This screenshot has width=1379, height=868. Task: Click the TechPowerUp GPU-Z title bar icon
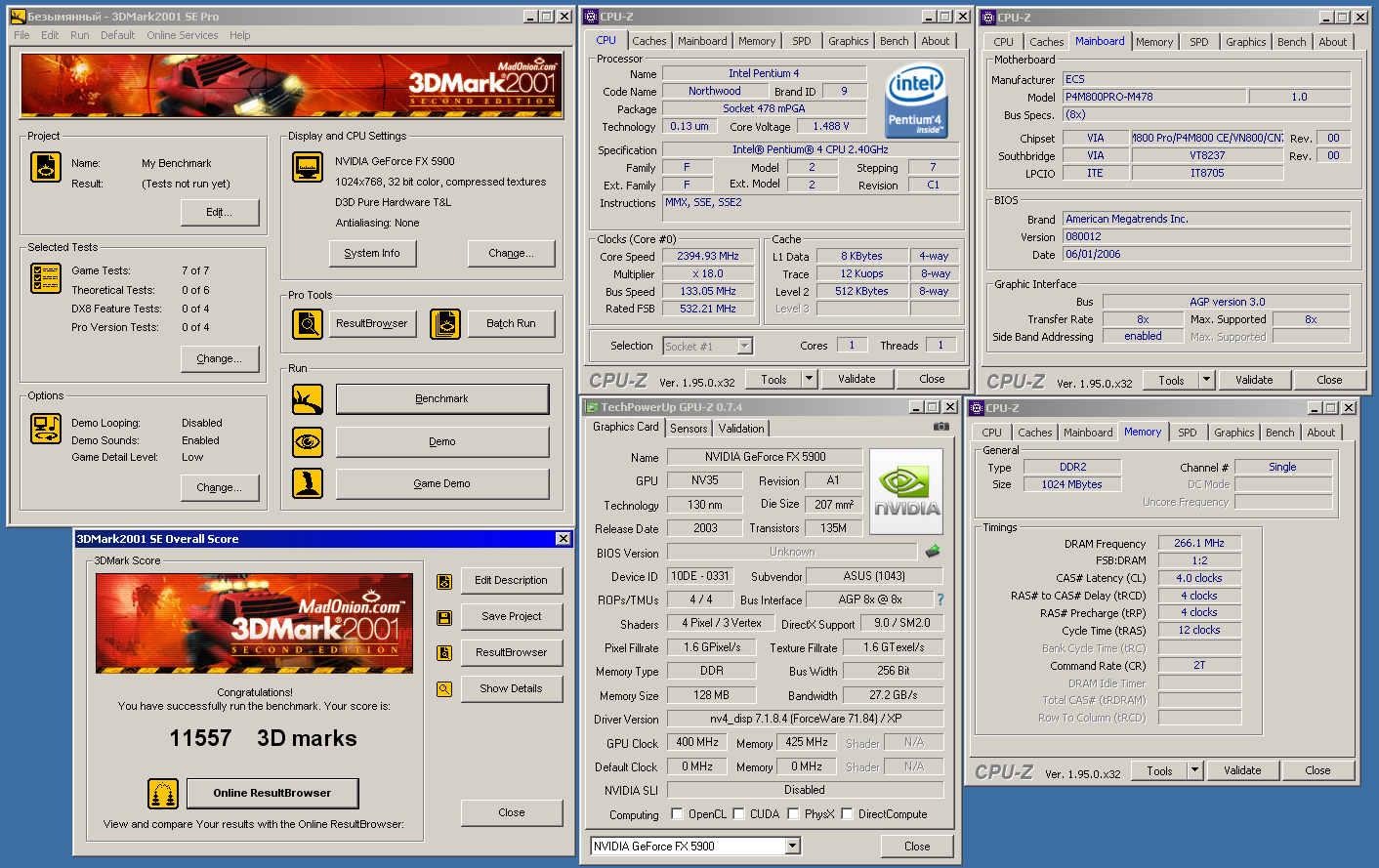(591, 407)
